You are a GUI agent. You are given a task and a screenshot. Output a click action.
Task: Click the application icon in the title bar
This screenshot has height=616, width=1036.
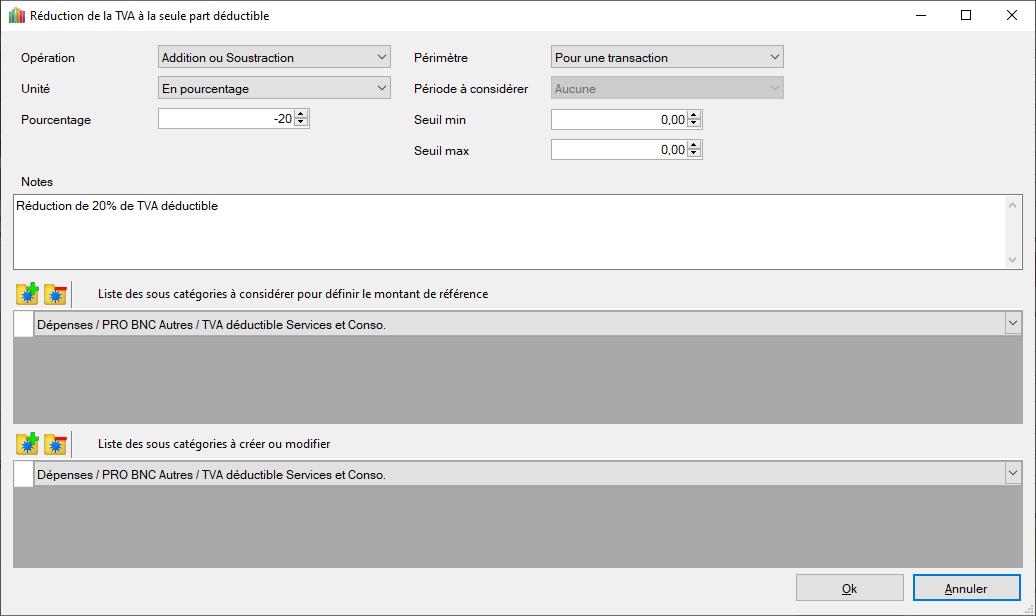click(16, 16)
